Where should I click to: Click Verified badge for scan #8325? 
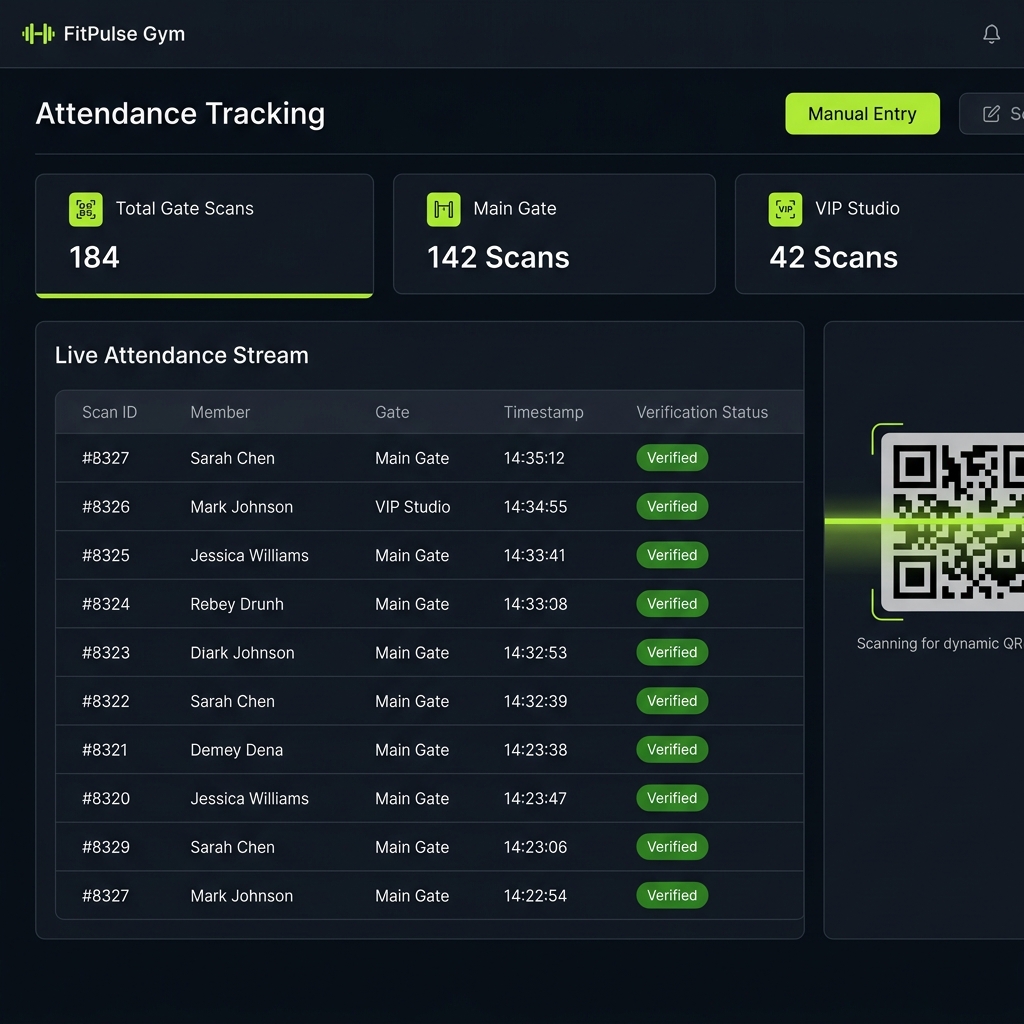(672, 555)
